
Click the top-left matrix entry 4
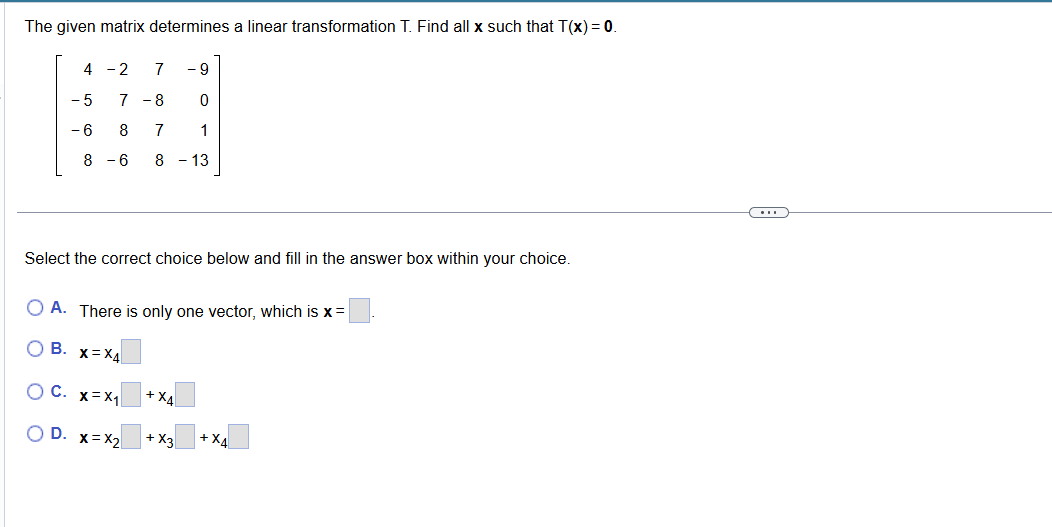point(88,70)
